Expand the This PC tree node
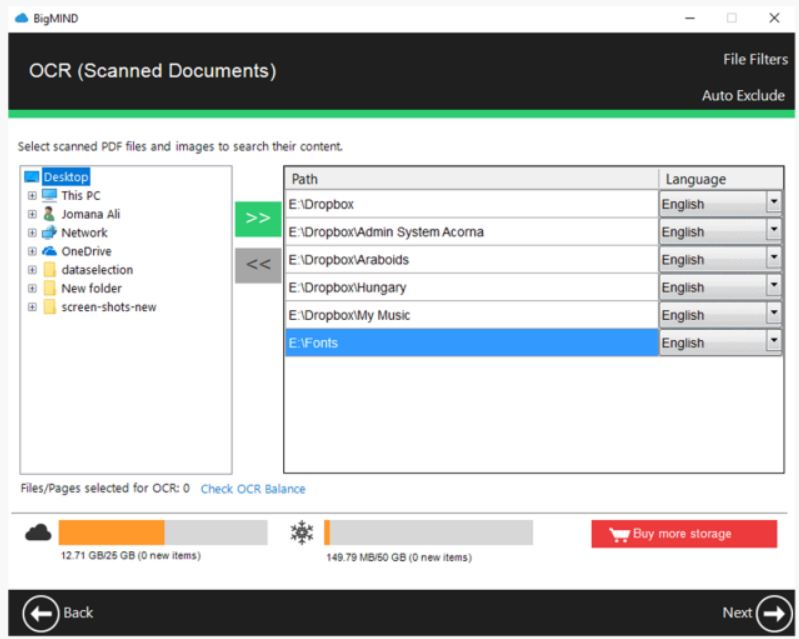This screenshot has height=639, width=799. tap(32, 196)
